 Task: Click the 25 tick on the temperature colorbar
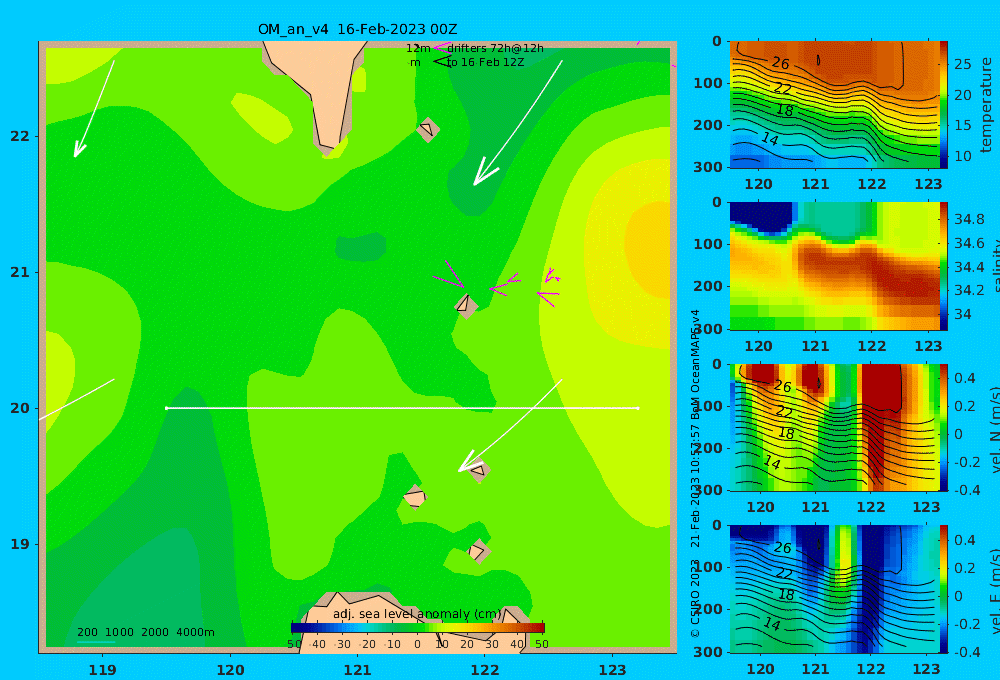(963, 64)
